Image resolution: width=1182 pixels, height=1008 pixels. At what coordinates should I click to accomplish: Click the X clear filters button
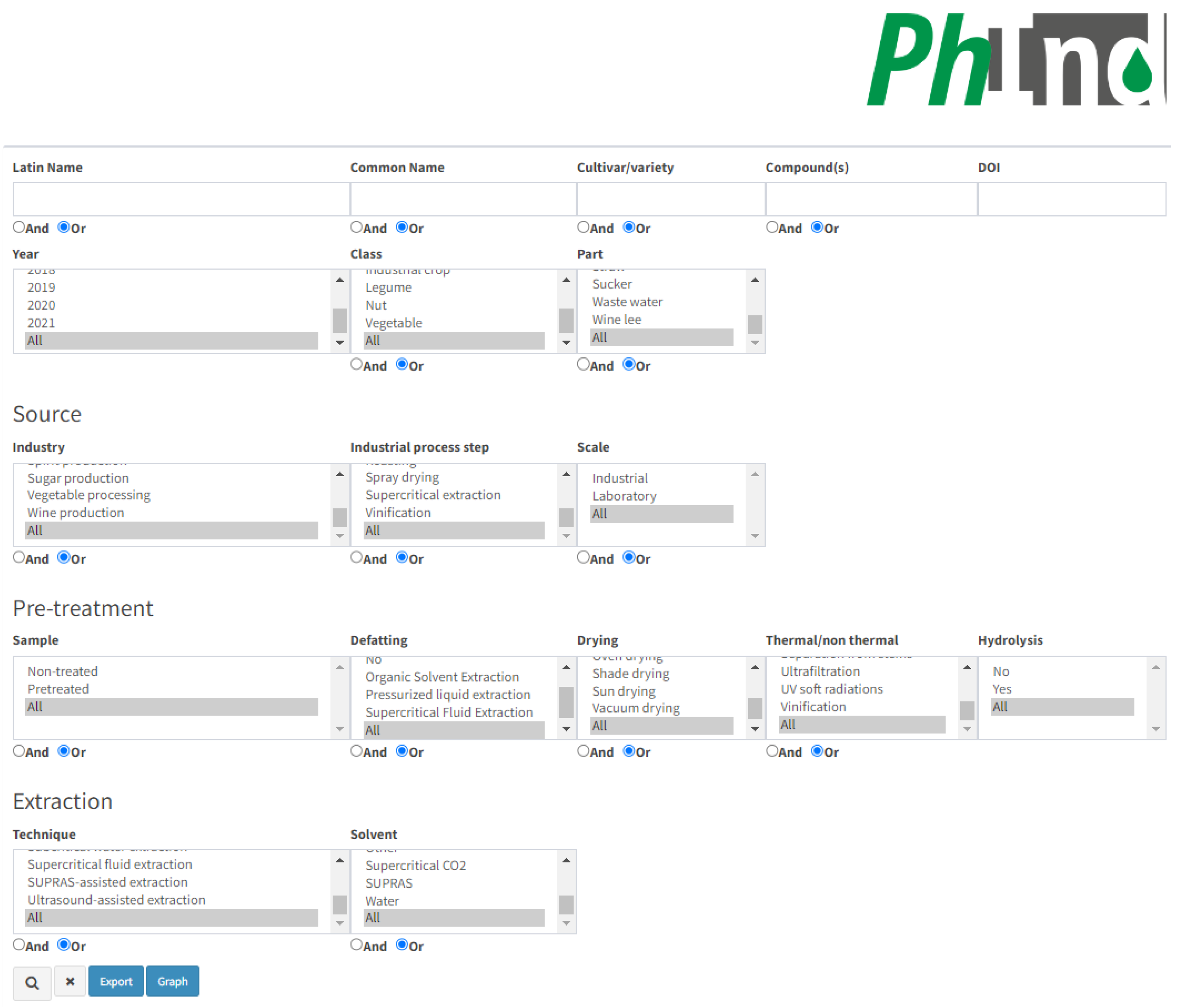[70, 981]
